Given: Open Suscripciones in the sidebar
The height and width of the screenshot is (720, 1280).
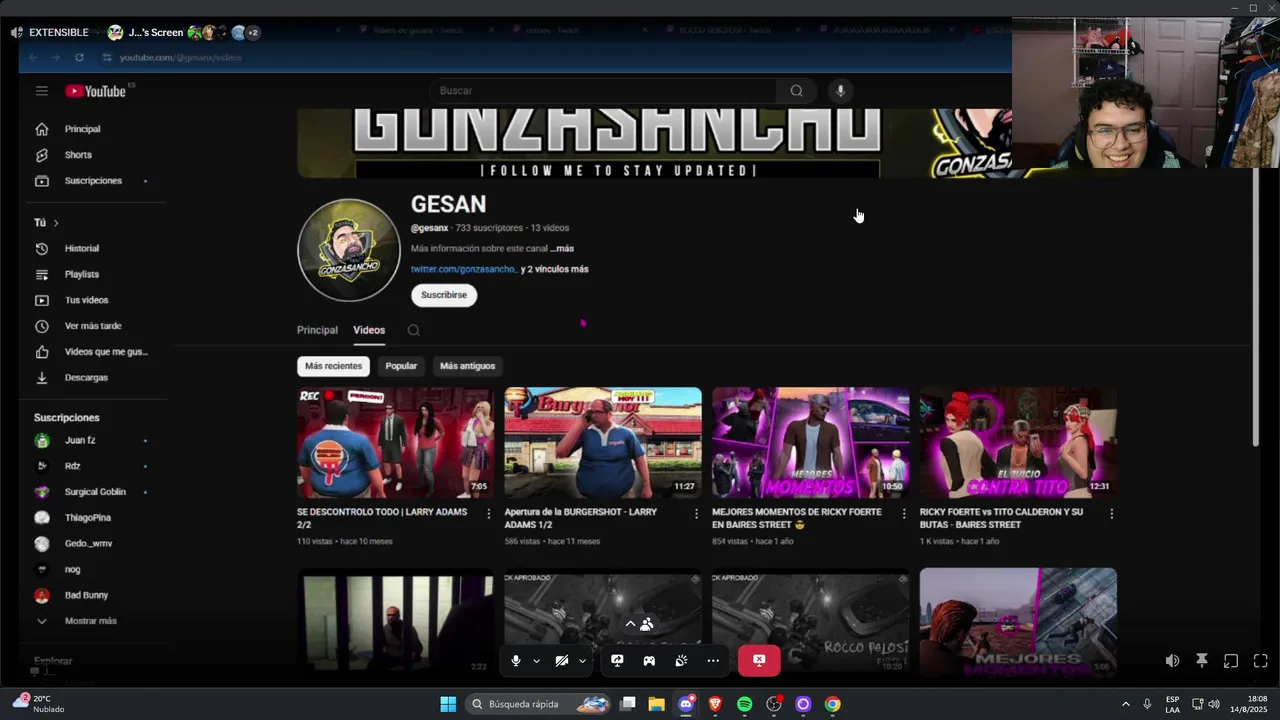Looking at the screenshot, I should (92, 181).
